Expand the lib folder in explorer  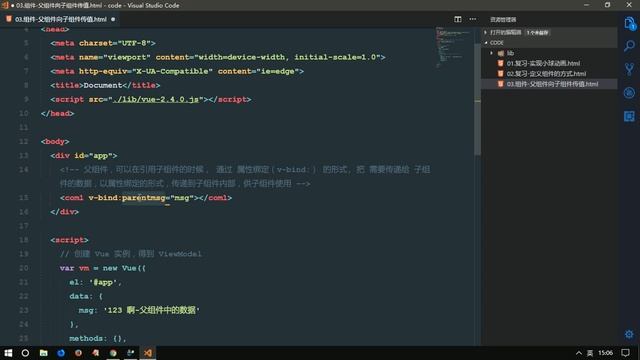(491, 53)
